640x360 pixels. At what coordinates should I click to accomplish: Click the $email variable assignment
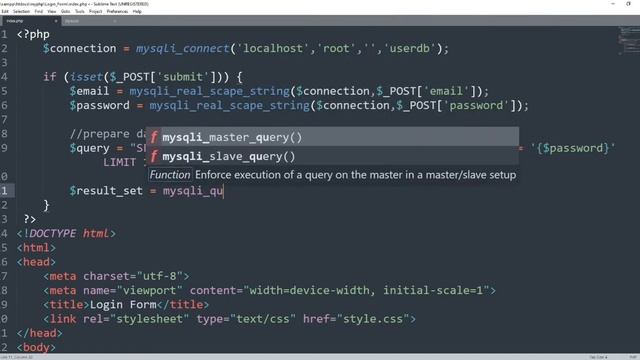click(89, 91)
